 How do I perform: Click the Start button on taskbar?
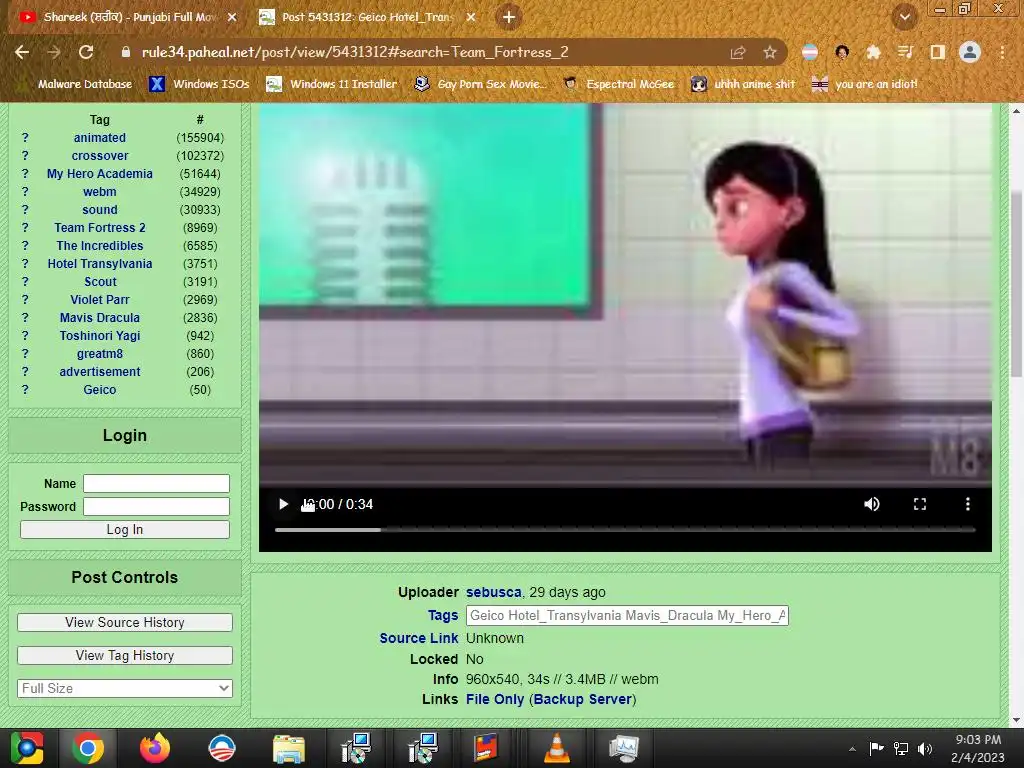click(x=27, y=748)
